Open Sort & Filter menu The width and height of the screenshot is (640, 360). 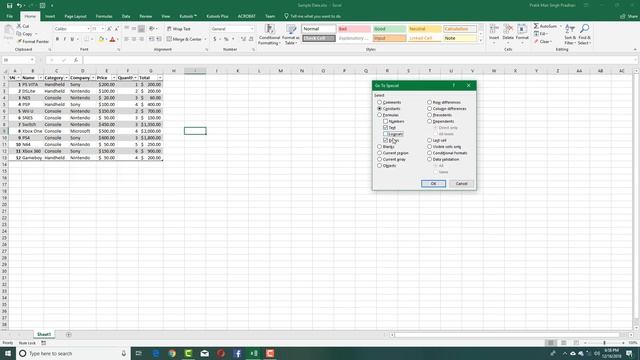570,34
